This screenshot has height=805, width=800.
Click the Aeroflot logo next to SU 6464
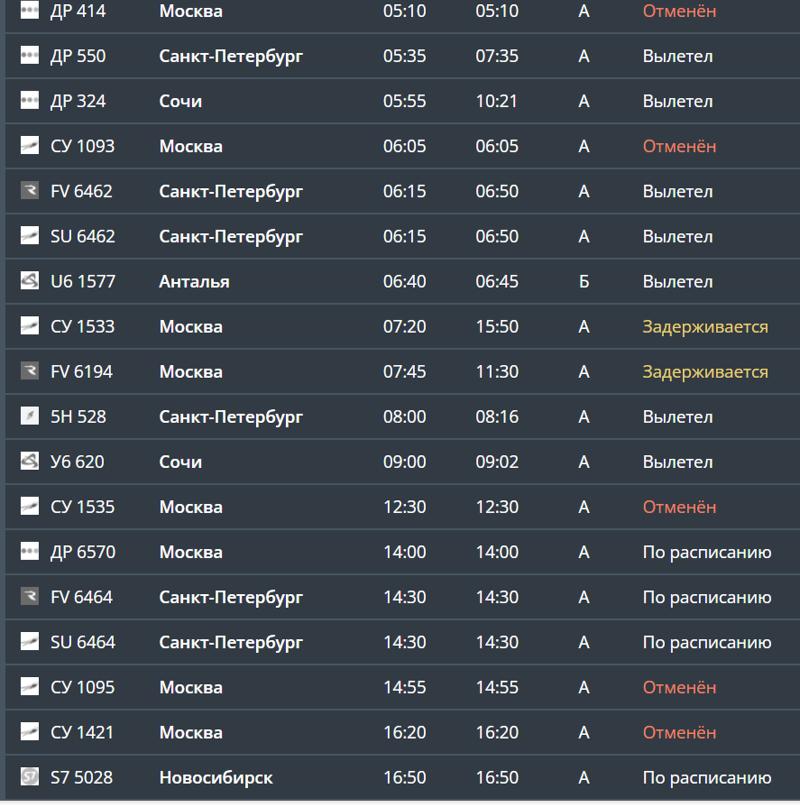(x=29, y=642)
